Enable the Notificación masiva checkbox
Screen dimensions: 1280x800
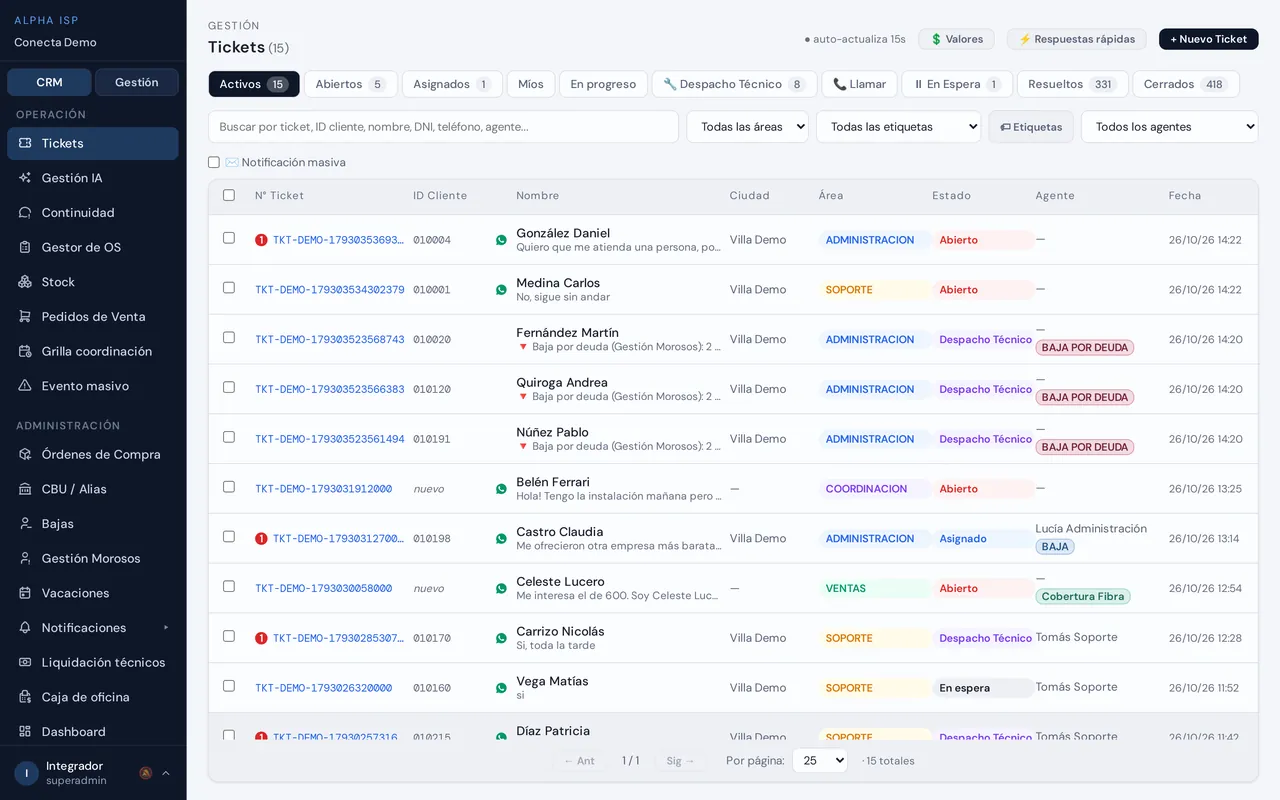click(x=214, y=162)
